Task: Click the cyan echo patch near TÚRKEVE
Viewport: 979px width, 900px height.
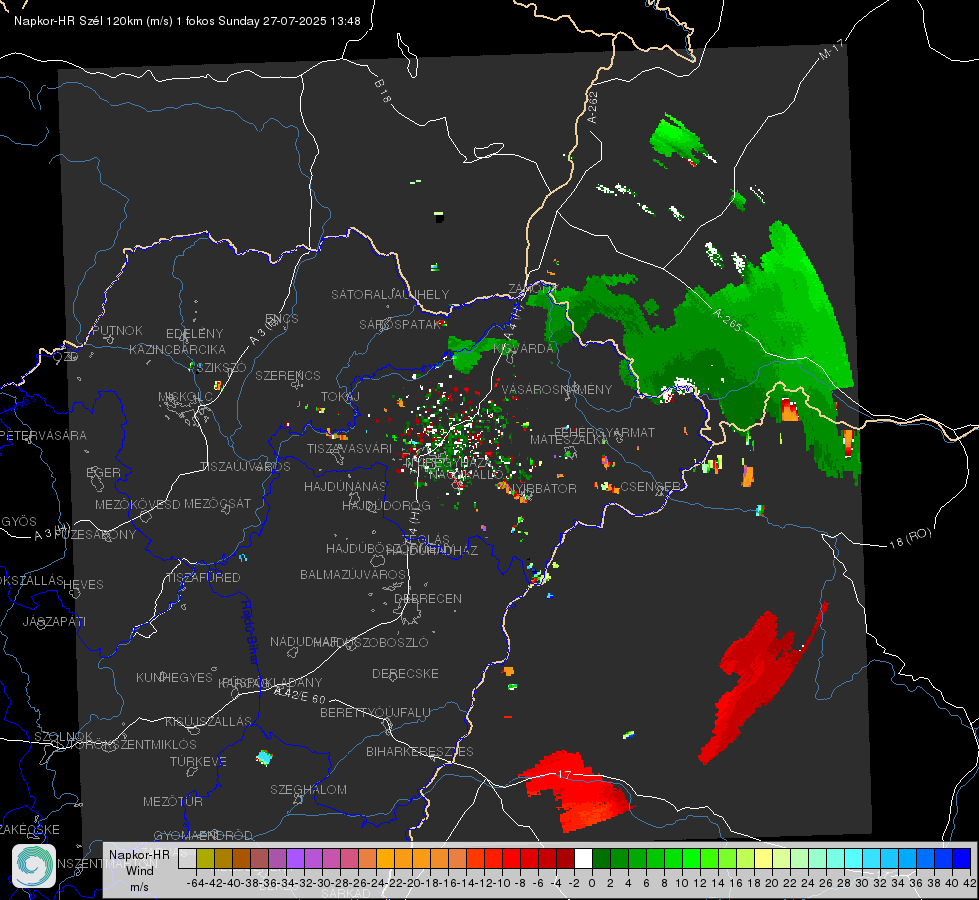Action: click(264, 758)
